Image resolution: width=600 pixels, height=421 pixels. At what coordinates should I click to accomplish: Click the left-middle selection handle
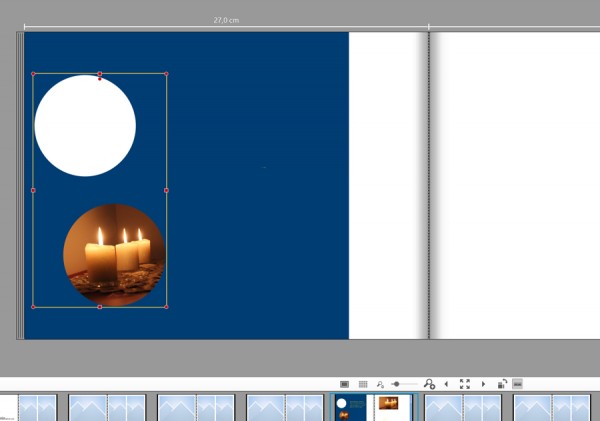click(33, 190)
